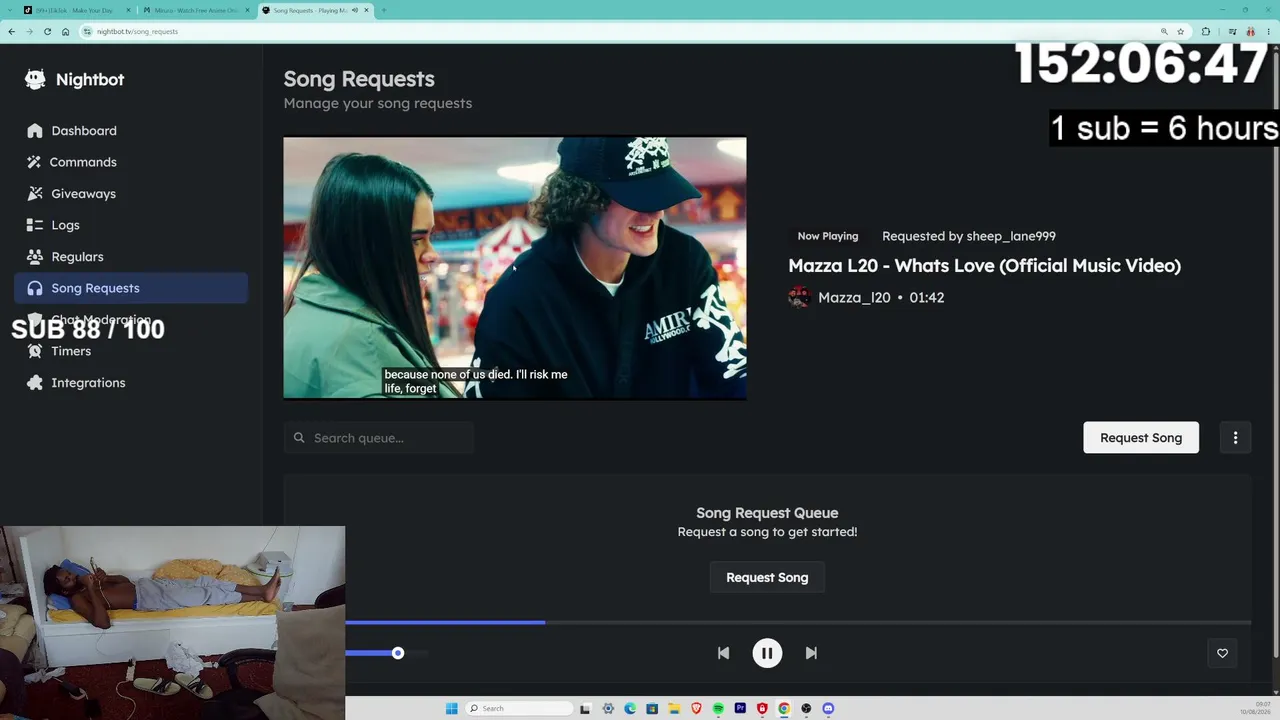The width and height of the screenshot is (1280, 720).
Task: Open OBS Studio from the taskbar
Action: point(806,709)
